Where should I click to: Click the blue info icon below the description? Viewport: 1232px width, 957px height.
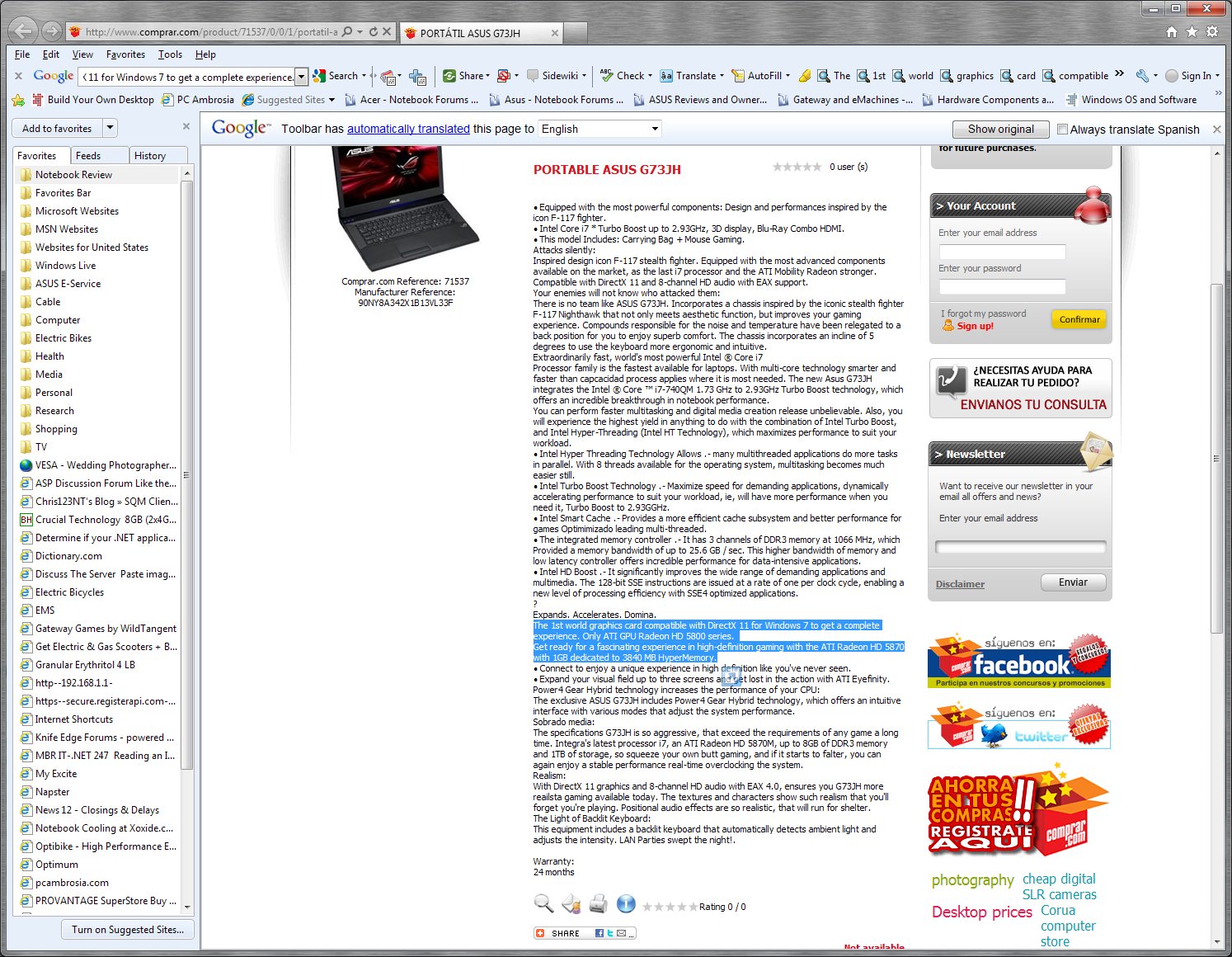[x=626, y=904]
